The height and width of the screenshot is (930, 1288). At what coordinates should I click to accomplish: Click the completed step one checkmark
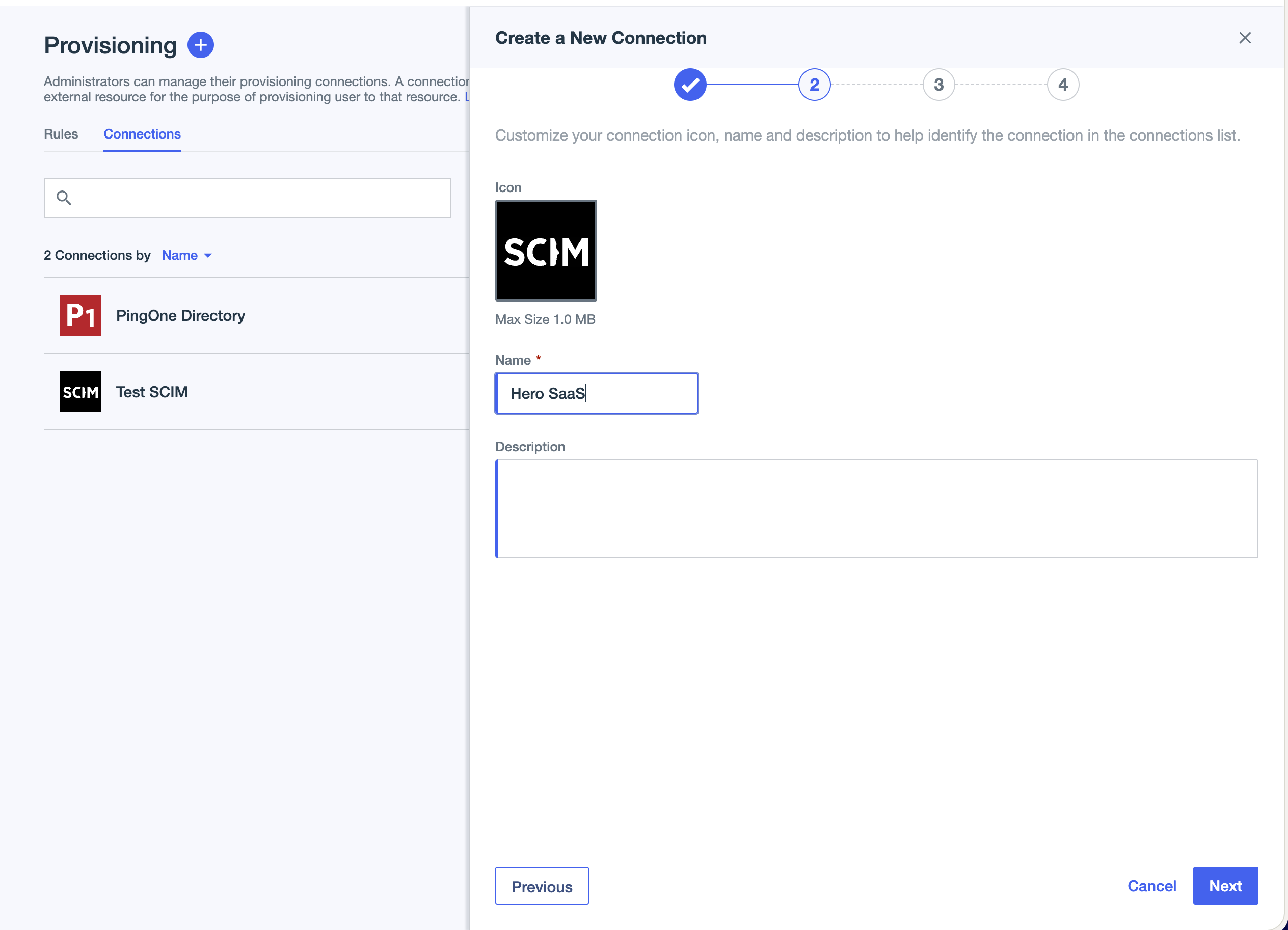coord(689,84)
